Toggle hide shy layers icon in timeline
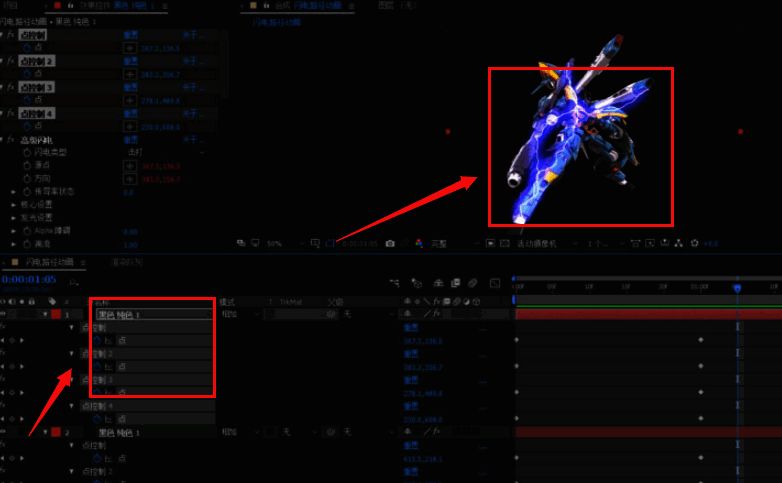 click(438, 283)
